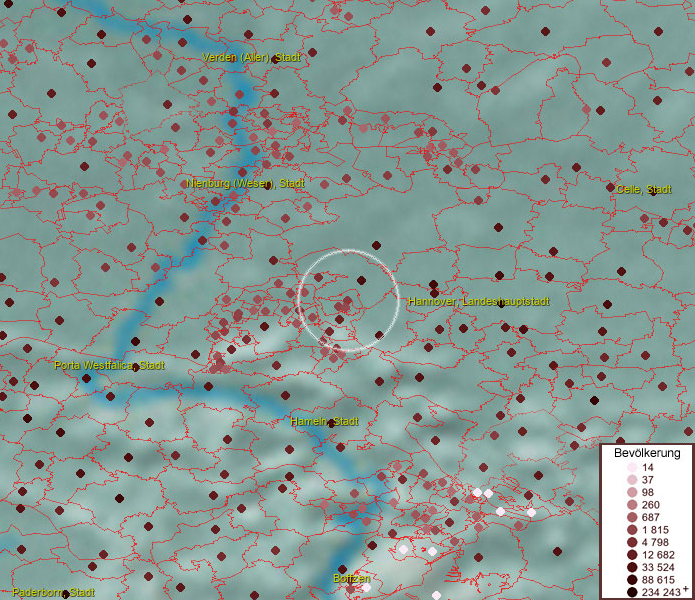Click the legend value 14
Screen dimensions: 695x600
click(x=648, y=467)
